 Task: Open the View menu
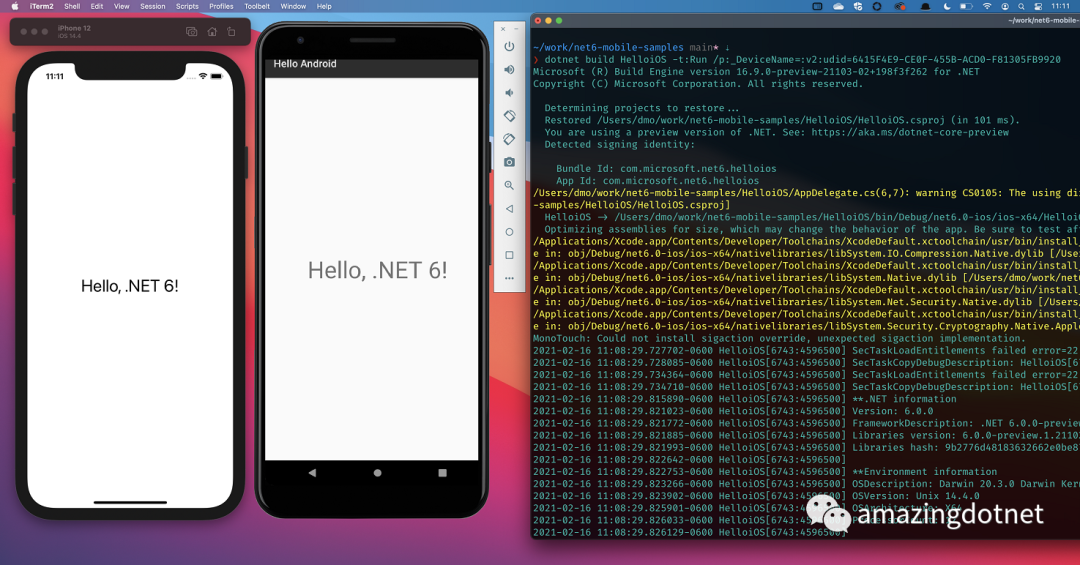(122, 6)
